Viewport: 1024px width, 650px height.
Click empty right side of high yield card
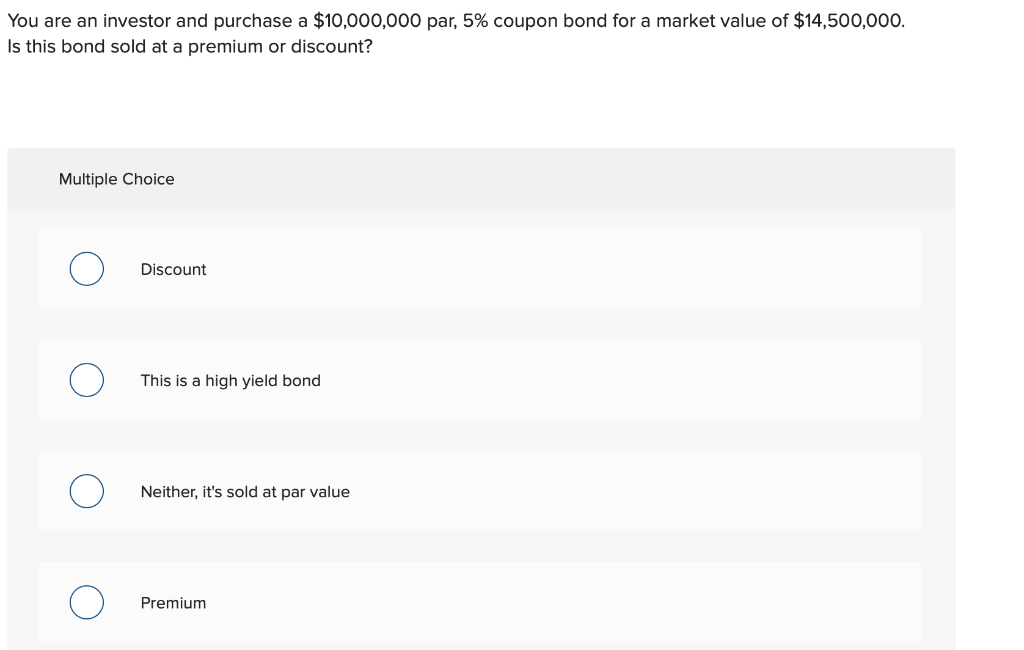[x=650, y=380]
